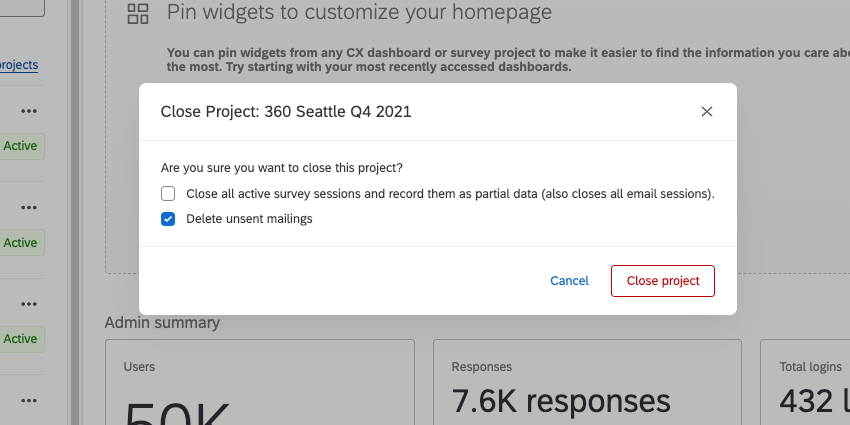The width and height of the screenshot is (850, 425).
Task: Confirm with the red Close project button
Action: click(662, 281)
